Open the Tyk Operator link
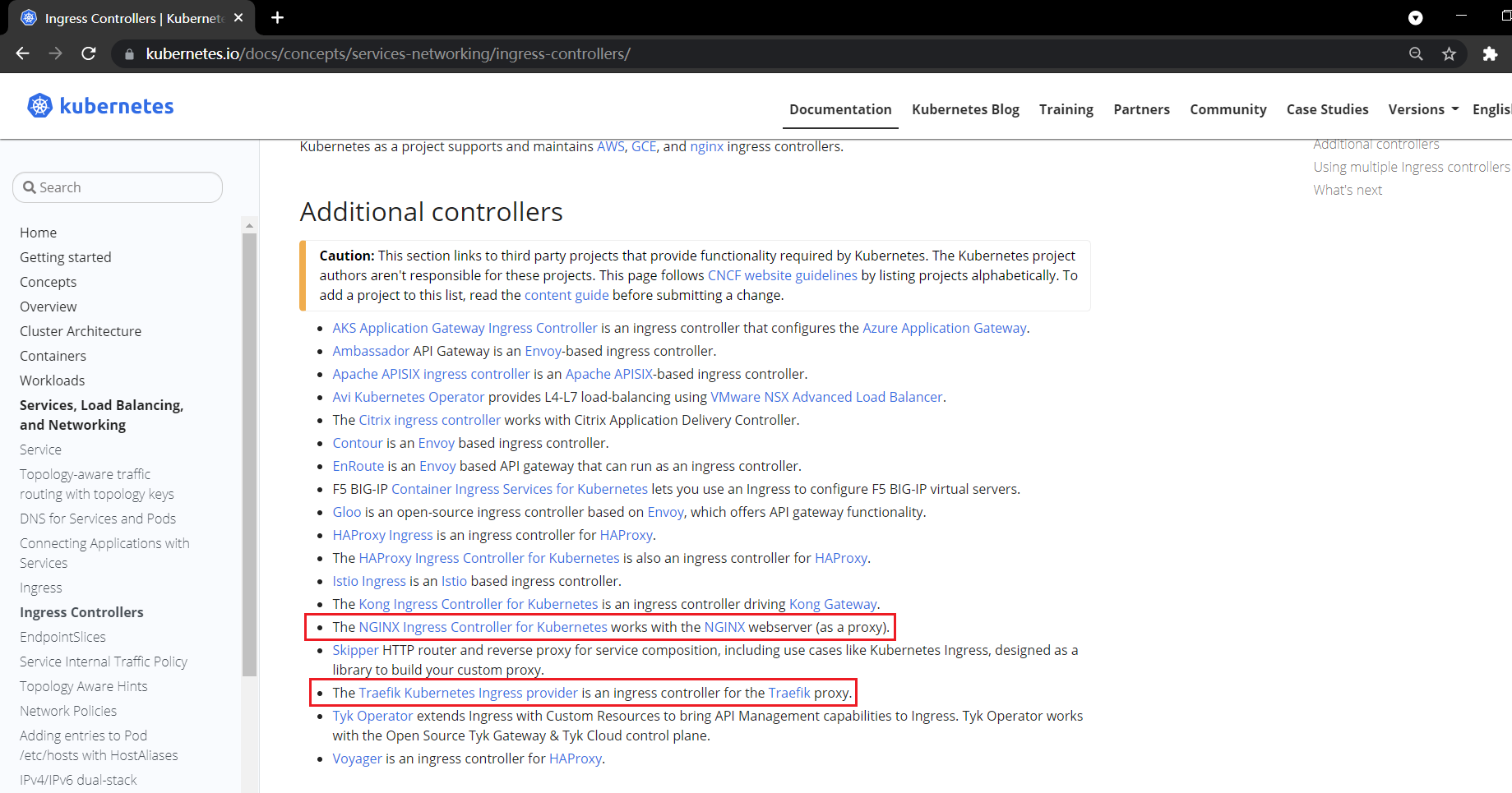Image resolution: width=1512 pixels, height=793 pixels. pyautogui.click(x=372, y=716)
